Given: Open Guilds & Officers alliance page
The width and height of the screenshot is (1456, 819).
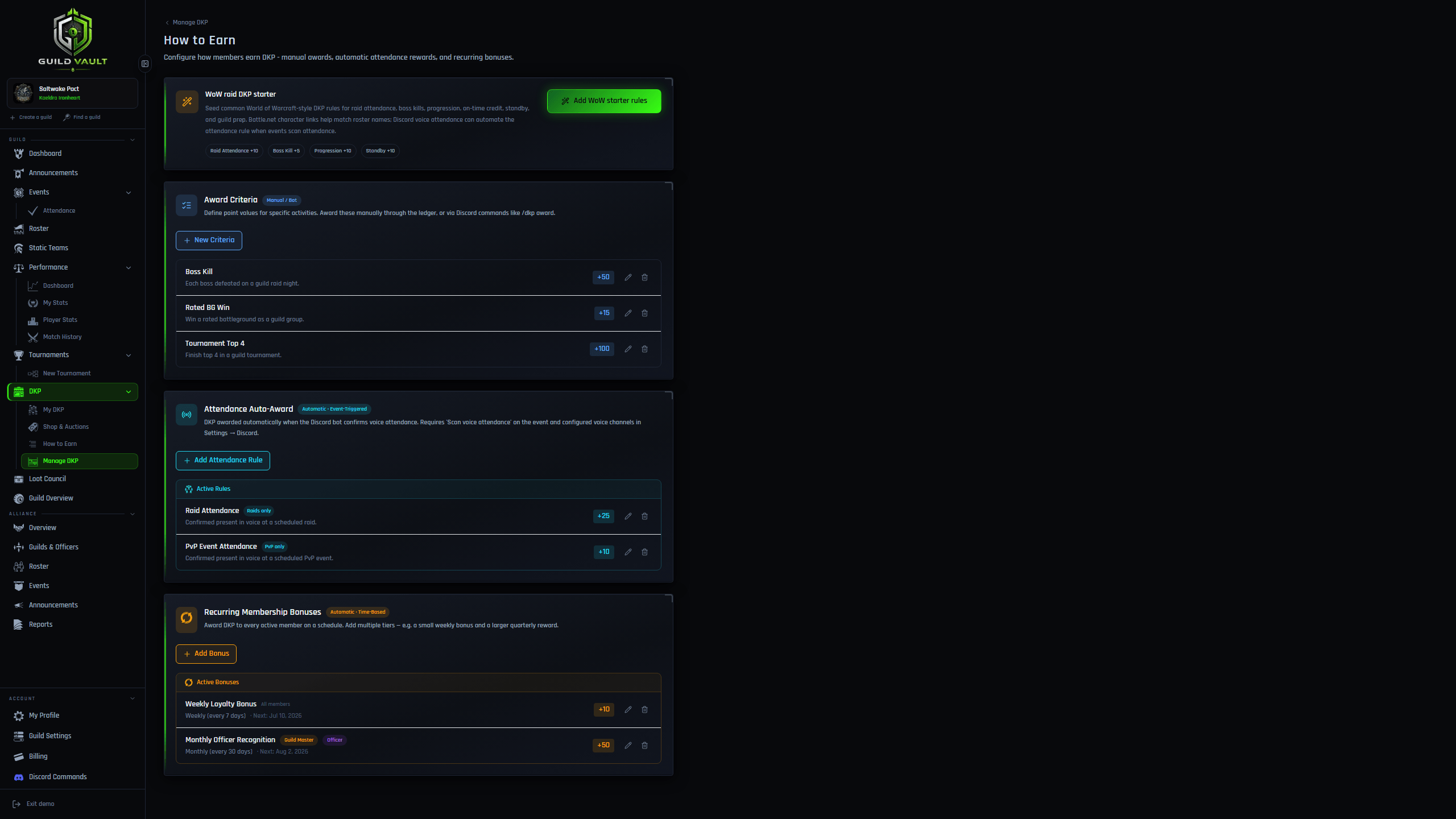Looking at the screenshot, I should click(x=72, y=547).
